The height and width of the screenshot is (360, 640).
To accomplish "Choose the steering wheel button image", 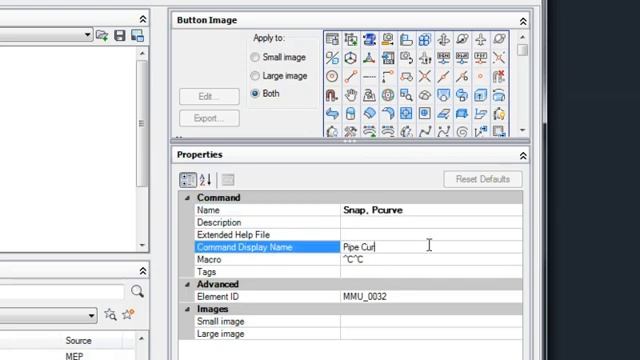I will pyautogui.click(x=388, y=95).
